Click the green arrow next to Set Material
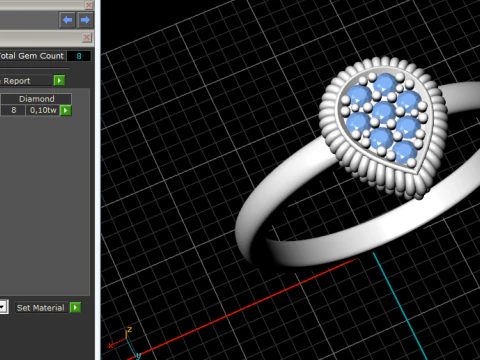Screen dimensions: 480x360 [75, 307]
